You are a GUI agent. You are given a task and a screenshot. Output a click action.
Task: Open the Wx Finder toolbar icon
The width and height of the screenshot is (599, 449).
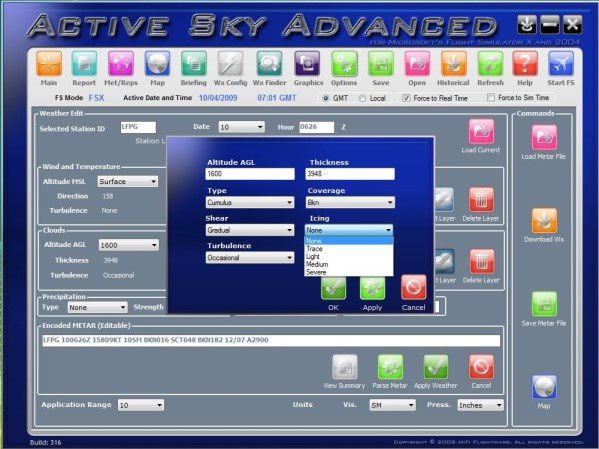tap(269, 64)
